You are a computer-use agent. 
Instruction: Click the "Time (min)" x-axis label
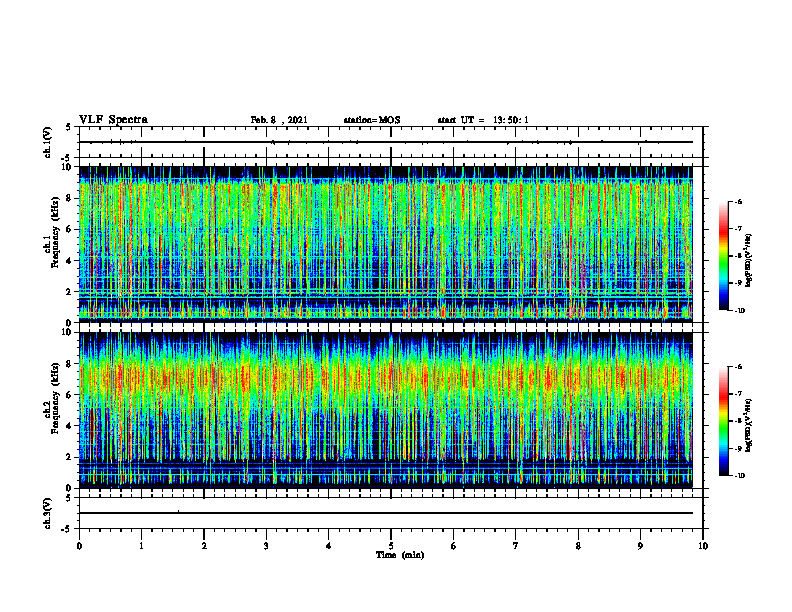(400, 555)
